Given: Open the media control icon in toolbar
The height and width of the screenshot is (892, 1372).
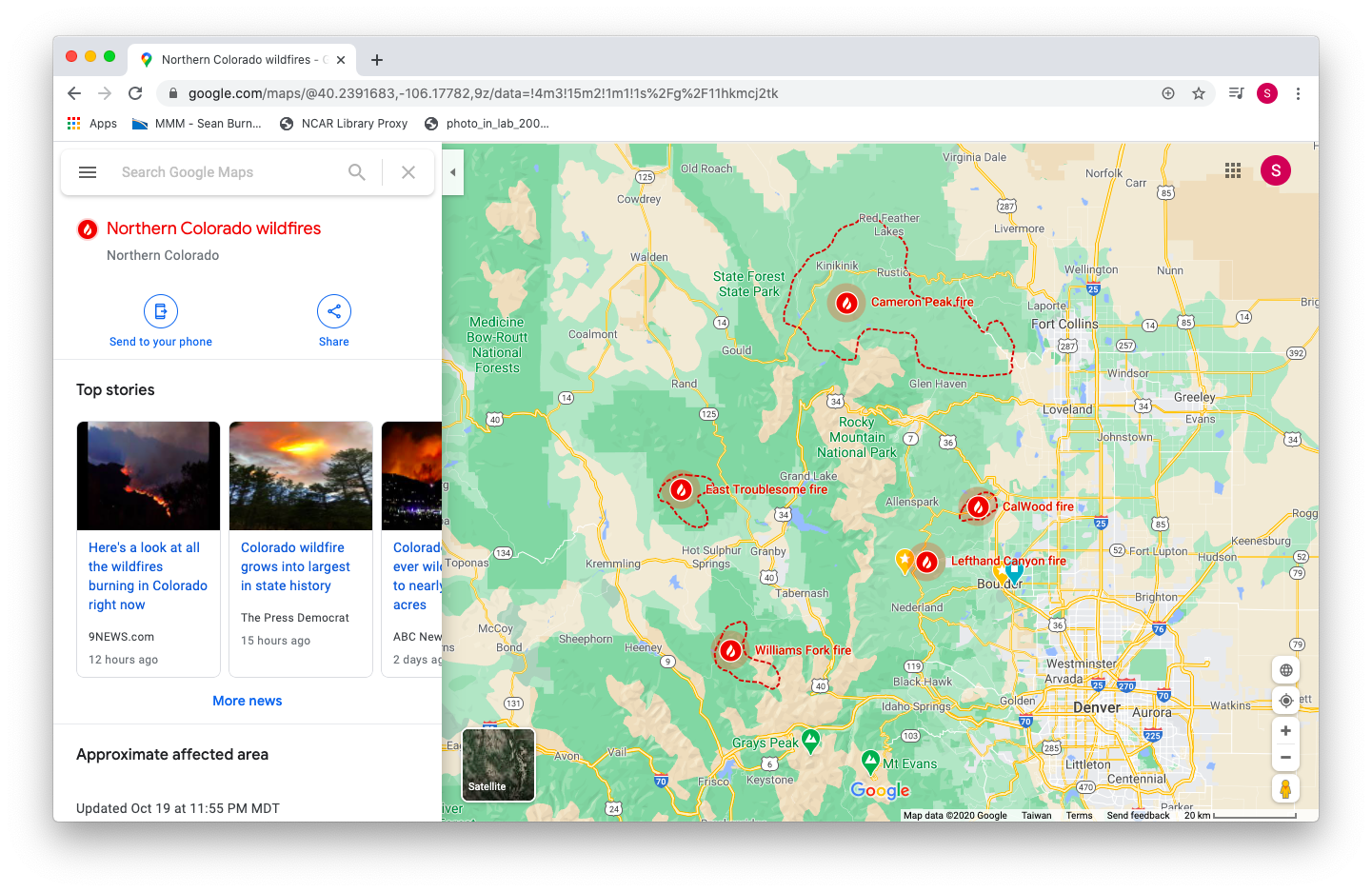Looking at the screenshot, I should [1236, 93].
